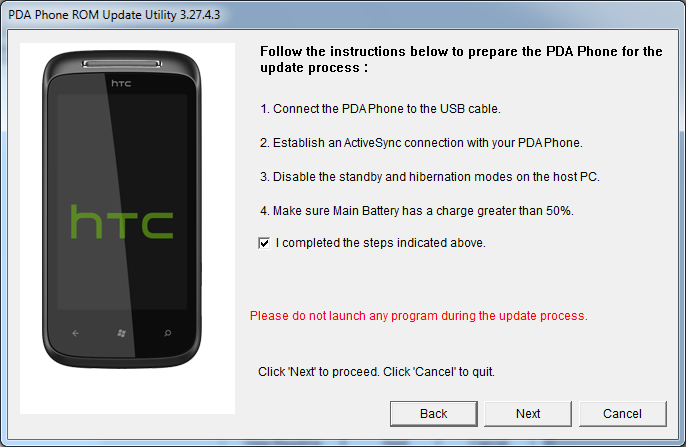Click the red 'do not launch any program' warning
This screenshot has width=686, height=447.
(419, 316)
